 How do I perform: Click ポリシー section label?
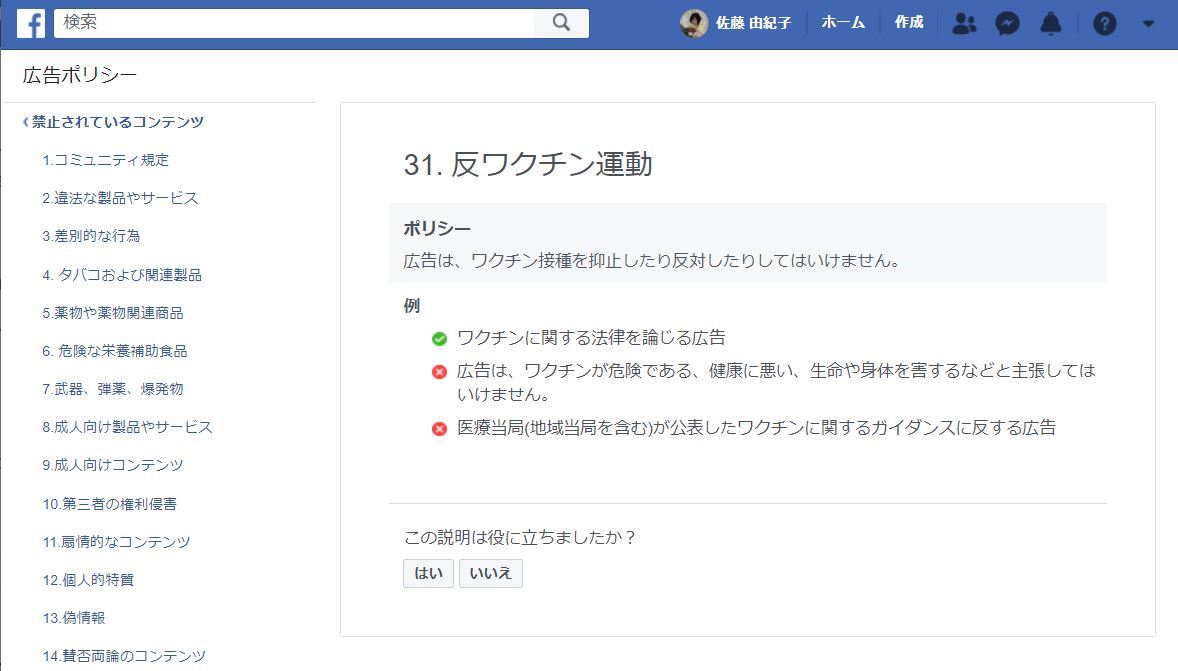(436, 228)
